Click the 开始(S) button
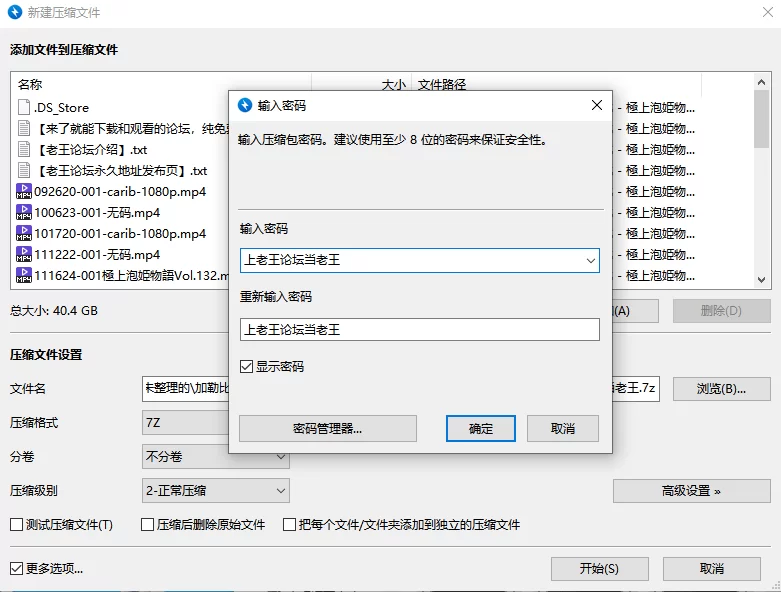 [x=600, y=569]
